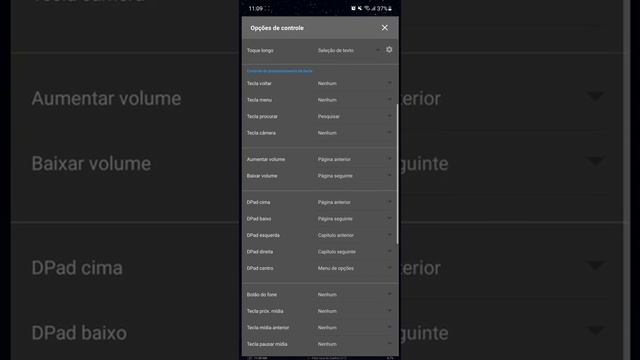This screenshot has width=640, height=360.
Task: Click the 'DPad cima' label in the dialog
Action: tap(258, 202)
